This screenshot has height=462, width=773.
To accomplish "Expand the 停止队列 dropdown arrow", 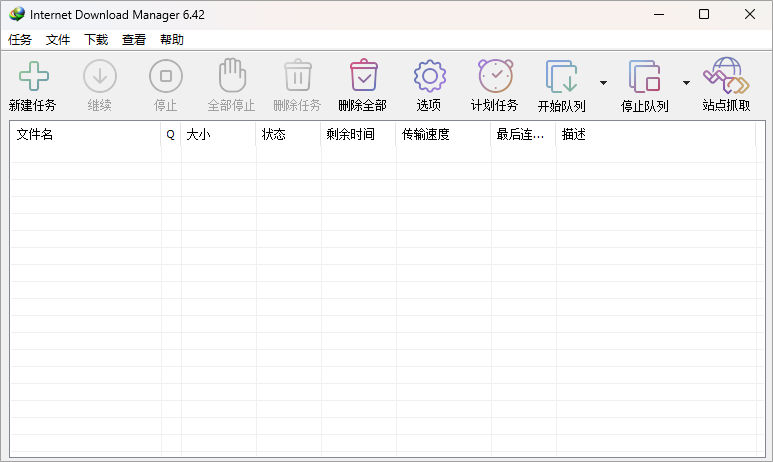I will 686,83.
